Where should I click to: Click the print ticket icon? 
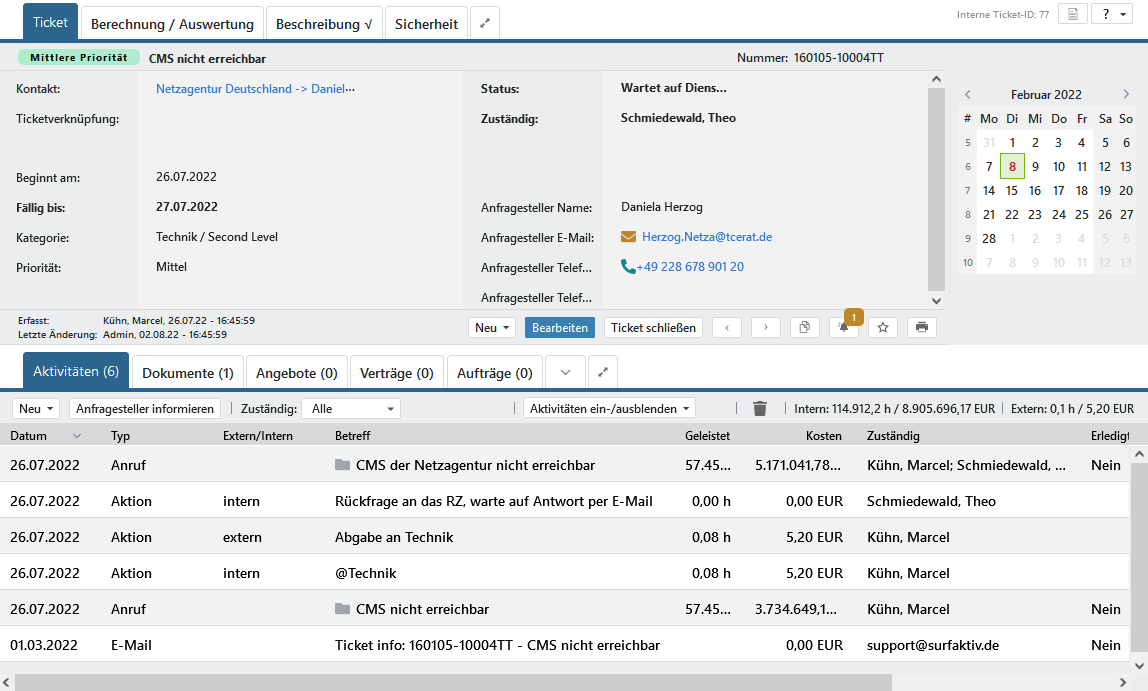pyautogui.click(x=921, y=327)
